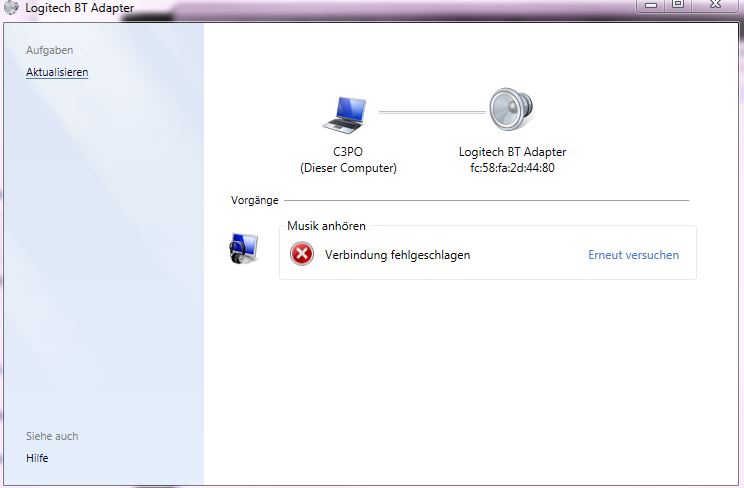Screen dimensions: 744x488
Task: Click the 'Musik anhören' group label
Action: [x=326, y=226]
